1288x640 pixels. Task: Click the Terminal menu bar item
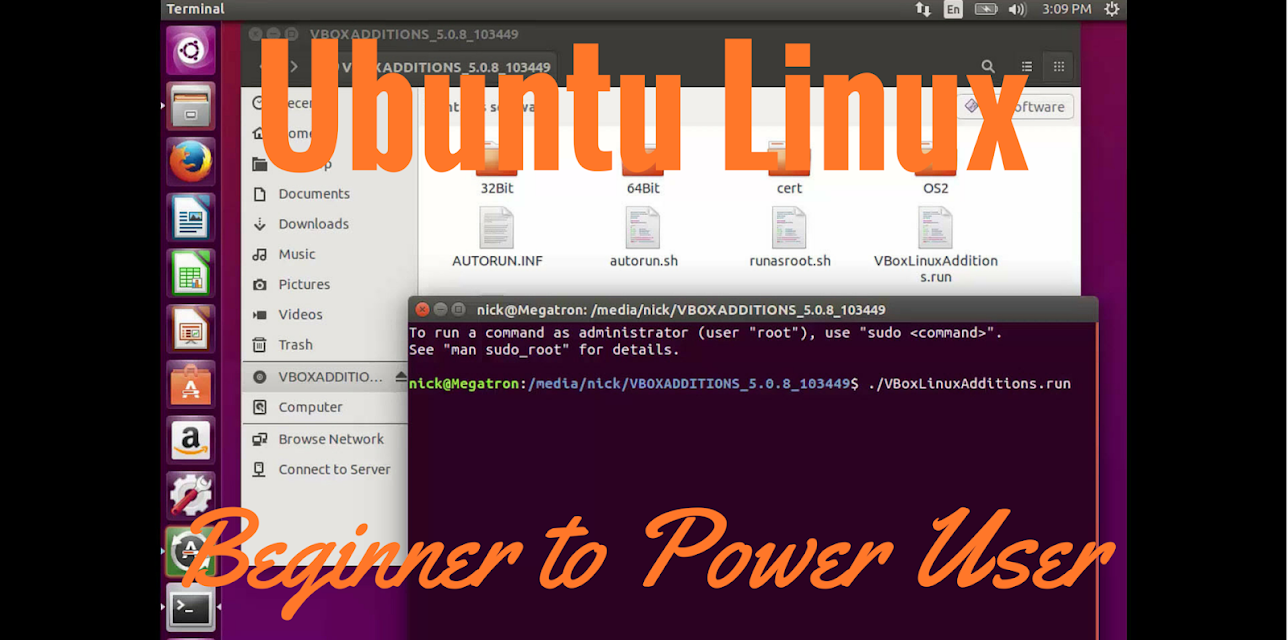point(194,9)
